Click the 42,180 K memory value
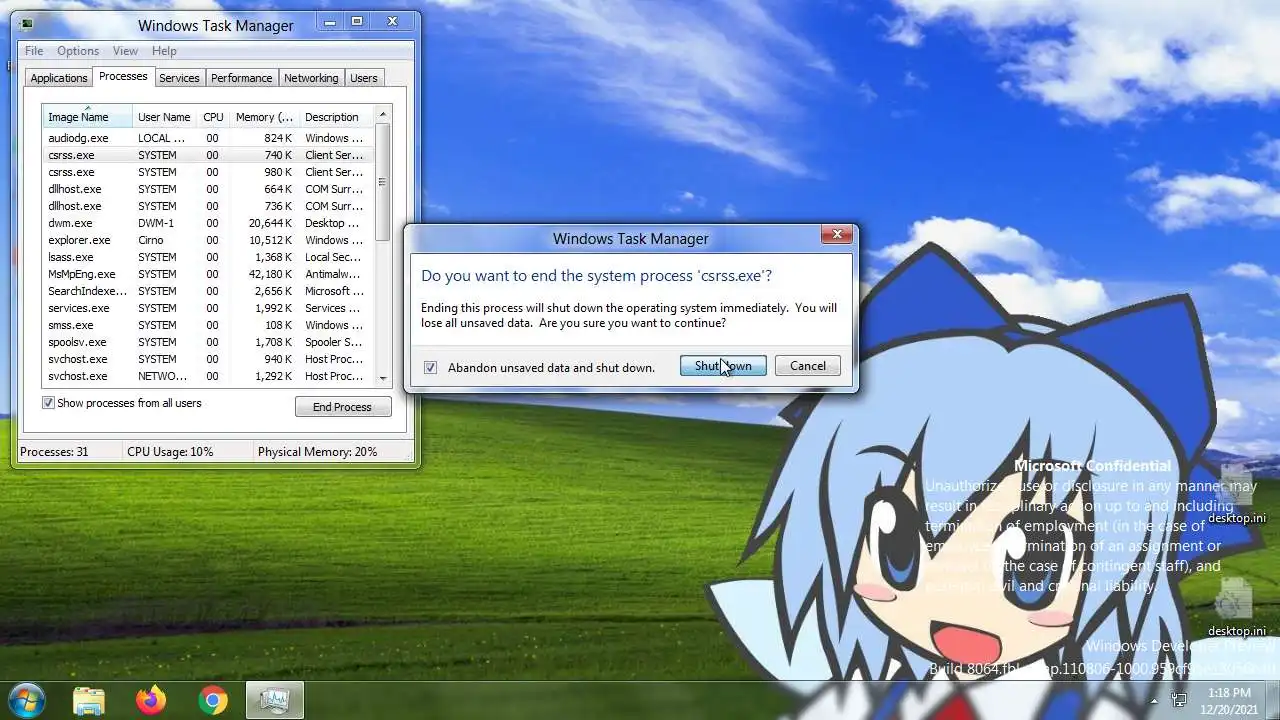Image resolution: width=1280 pixels, height=720 pixels. coord(270,274)
